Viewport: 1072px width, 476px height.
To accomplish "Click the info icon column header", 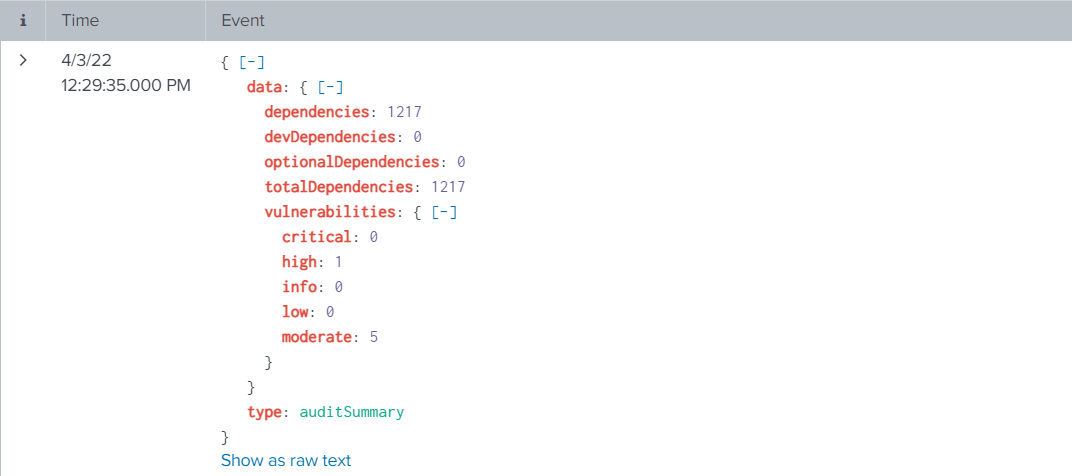I will coord(23,20).
